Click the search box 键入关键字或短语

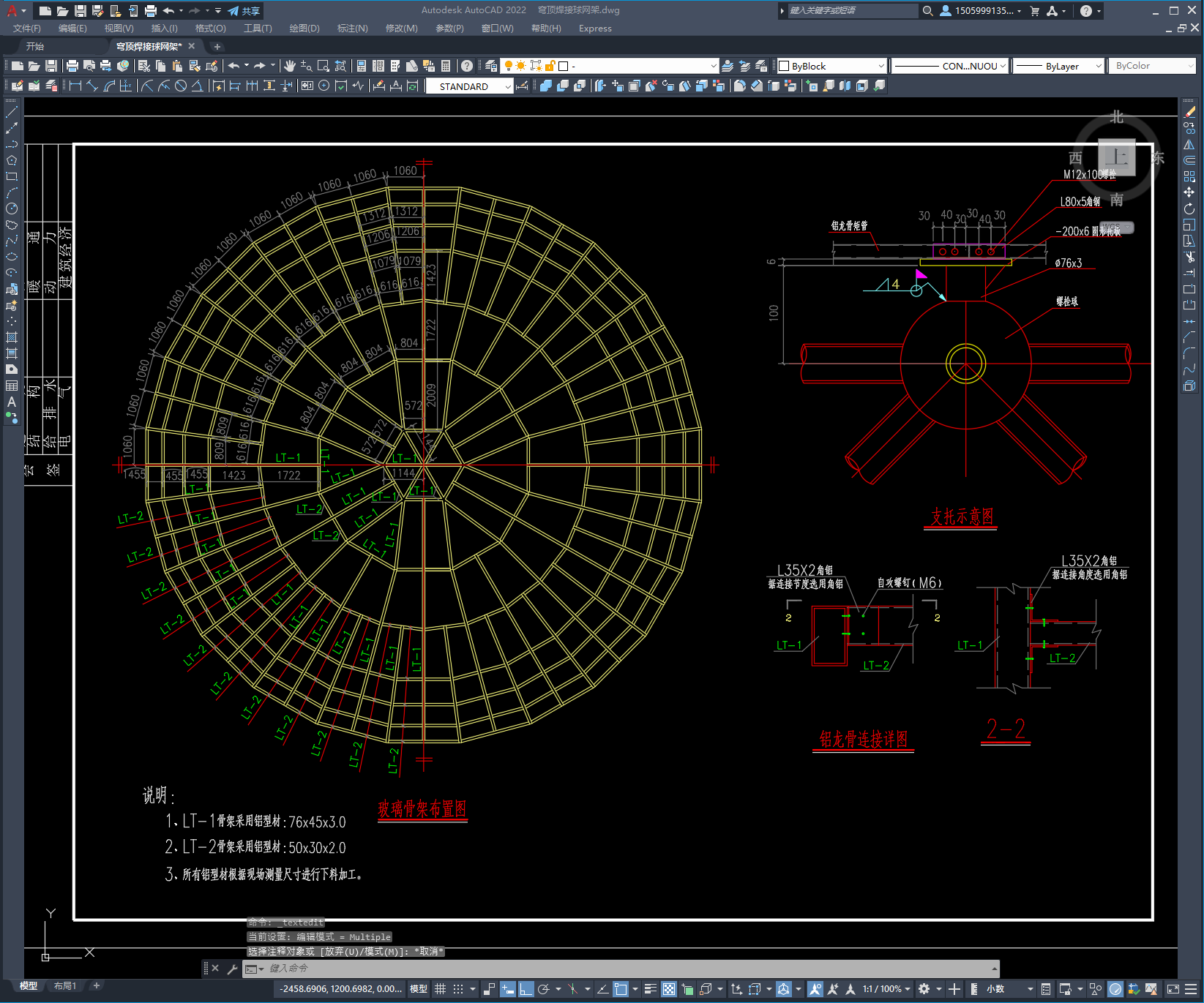click(x=853, y=11)
